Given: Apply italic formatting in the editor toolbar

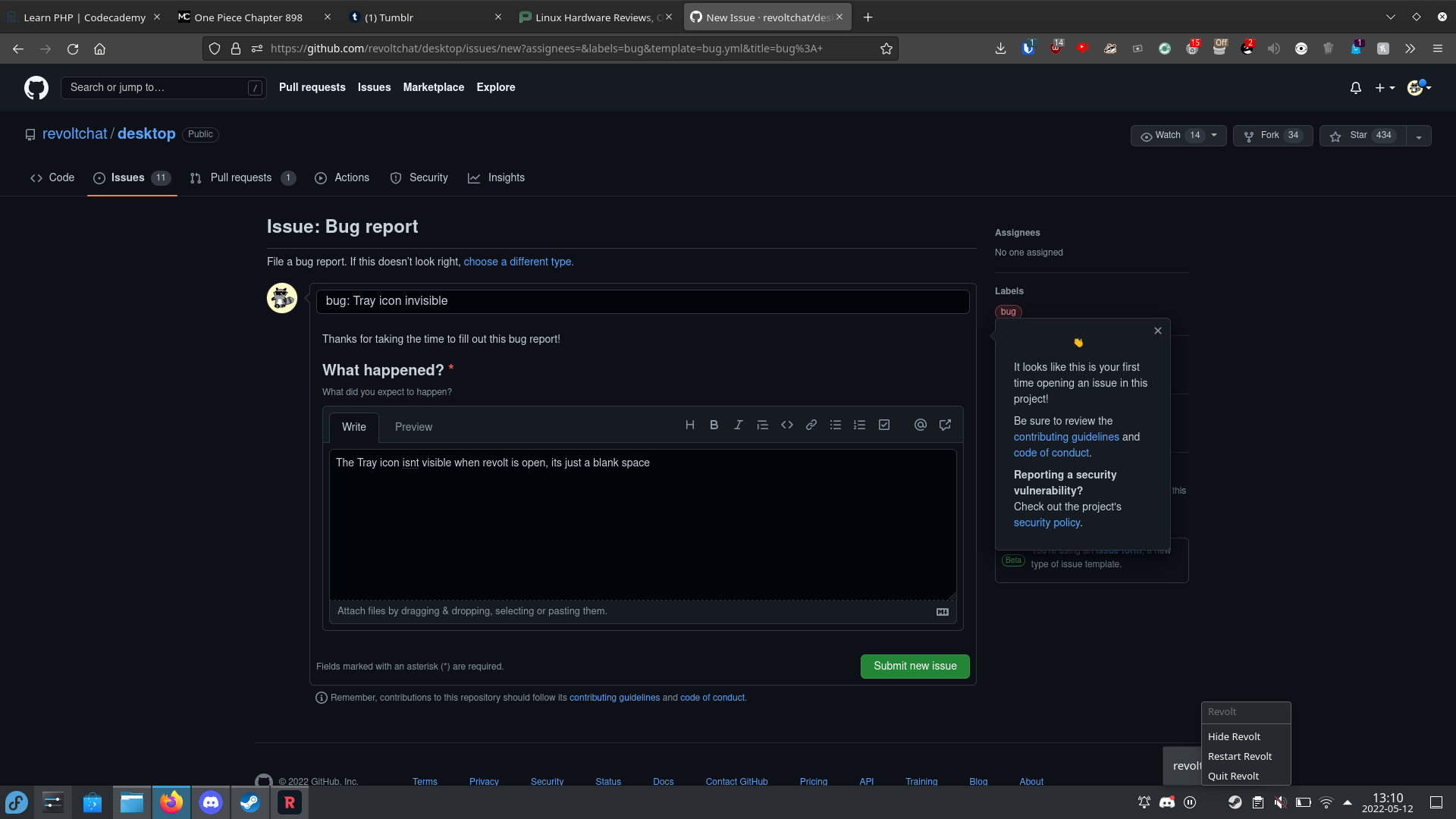Looking at the screenshot, I should (x=738, y=425).
